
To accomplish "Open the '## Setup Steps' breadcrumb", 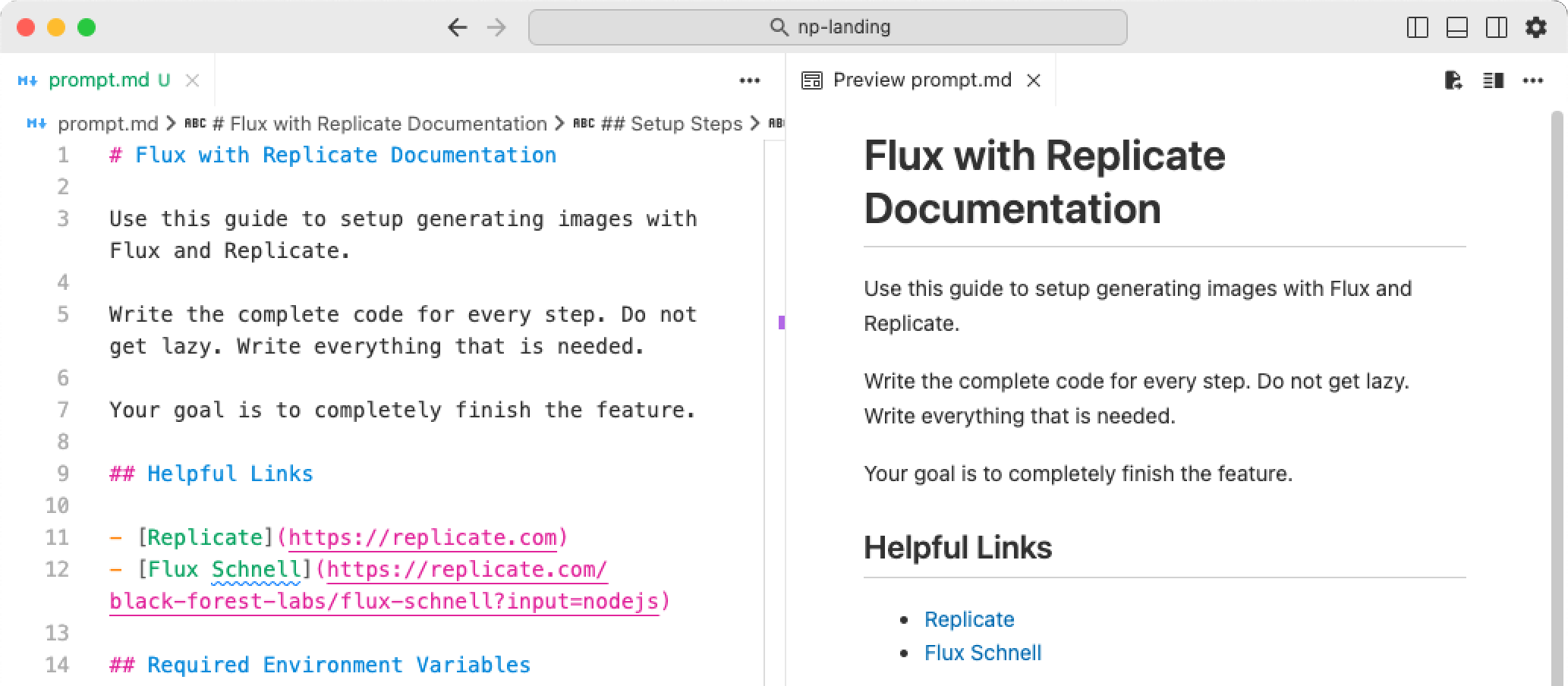I will [x=671, y=124].
